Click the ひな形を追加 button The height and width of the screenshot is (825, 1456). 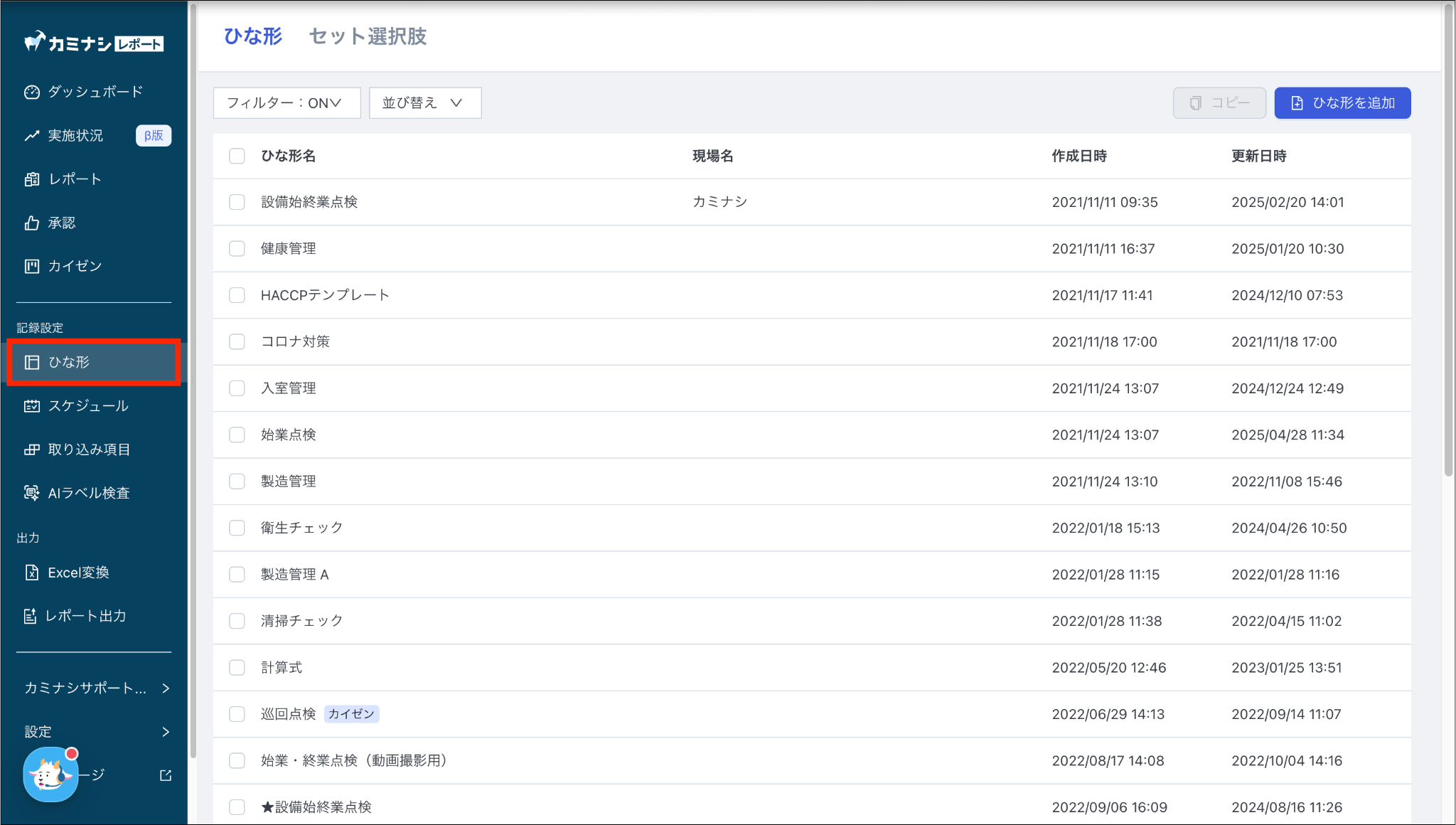1342,103
